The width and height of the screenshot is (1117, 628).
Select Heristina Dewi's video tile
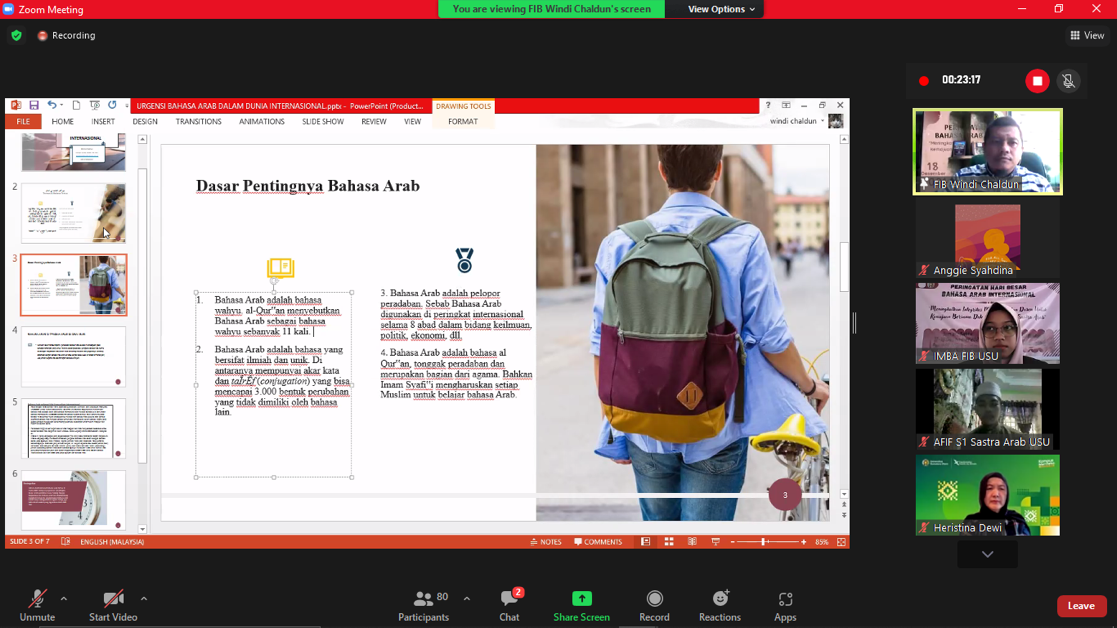coord(987,495)
